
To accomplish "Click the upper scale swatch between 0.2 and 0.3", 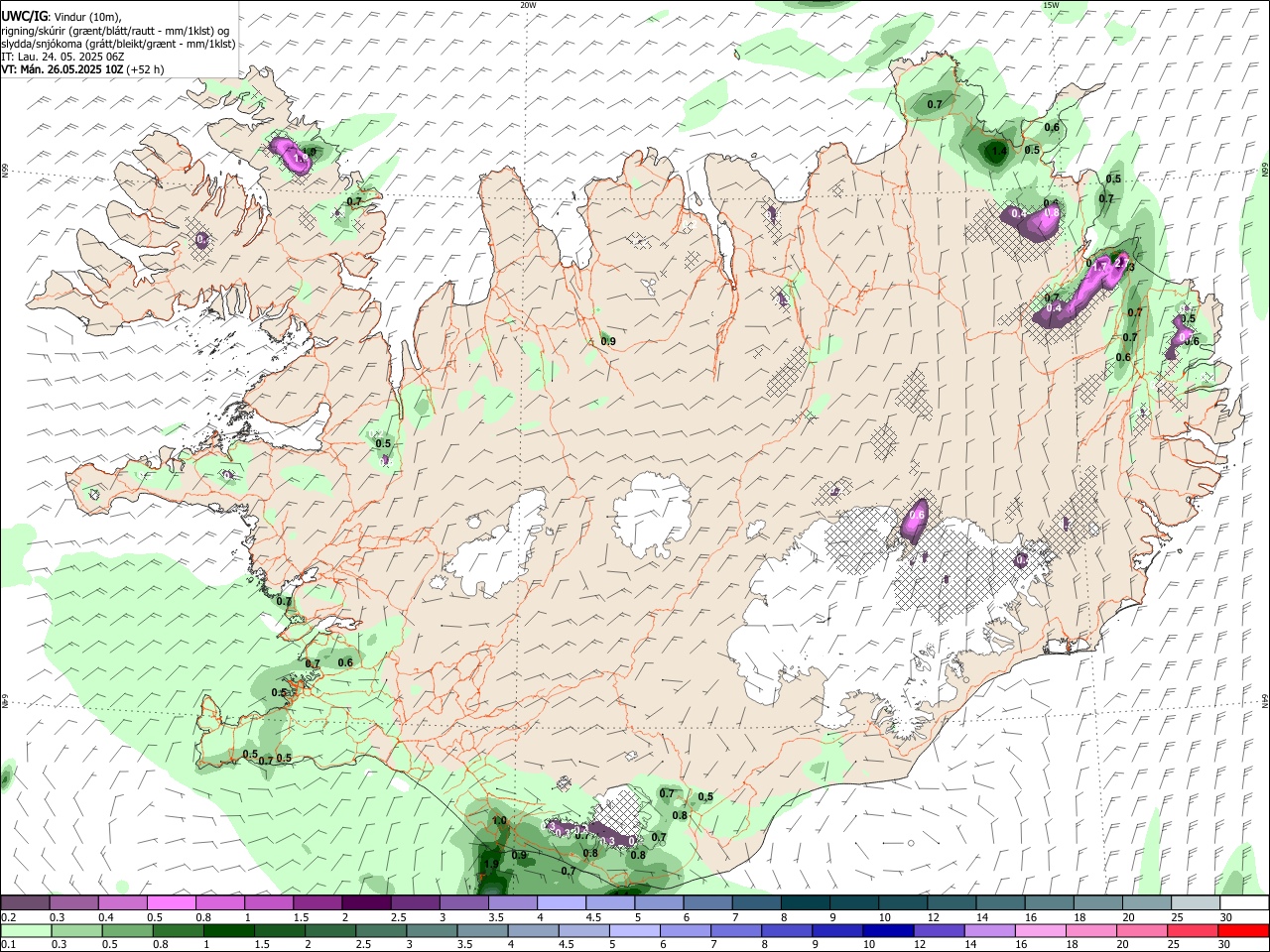I will 25,902.
